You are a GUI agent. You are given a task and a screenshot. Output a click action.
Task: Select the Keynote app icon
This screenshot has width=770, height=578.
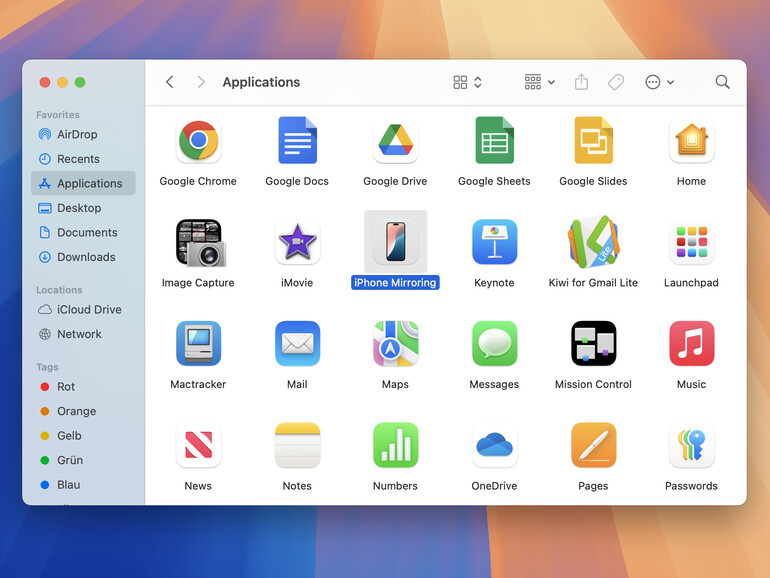click(x=494, y=242)
